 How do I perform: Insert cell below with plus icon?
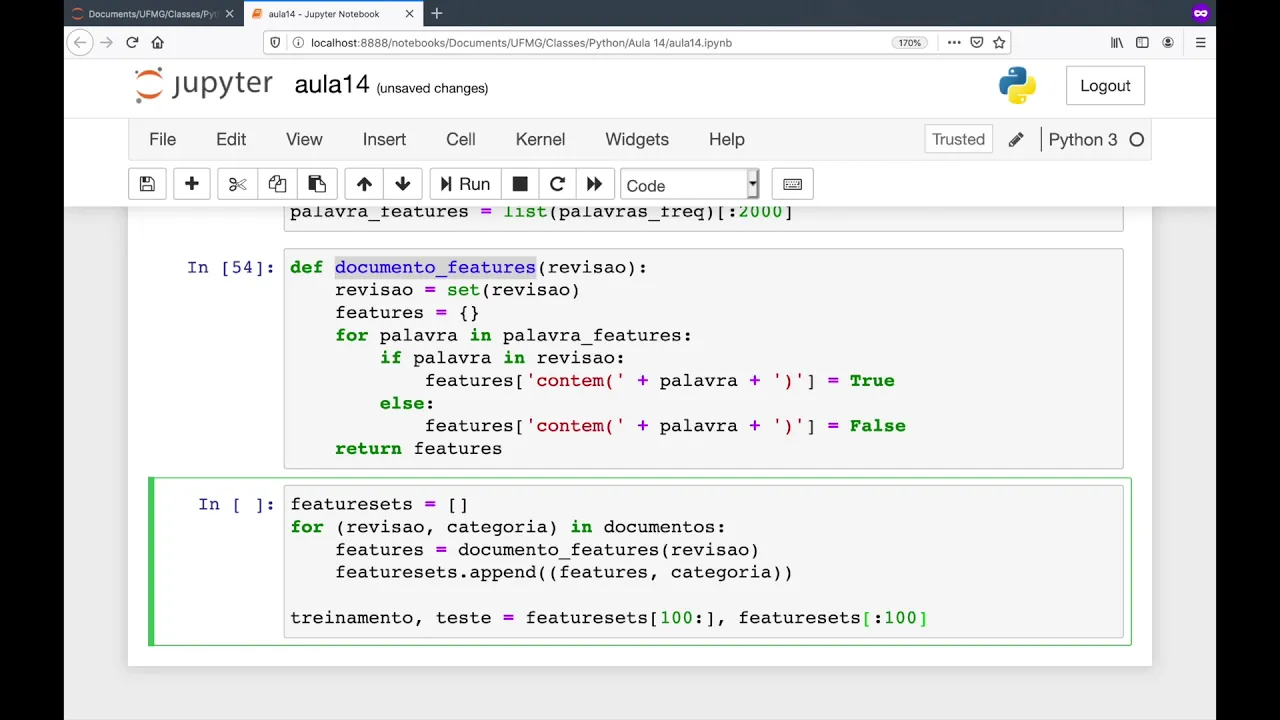click(x=192, y=184)
